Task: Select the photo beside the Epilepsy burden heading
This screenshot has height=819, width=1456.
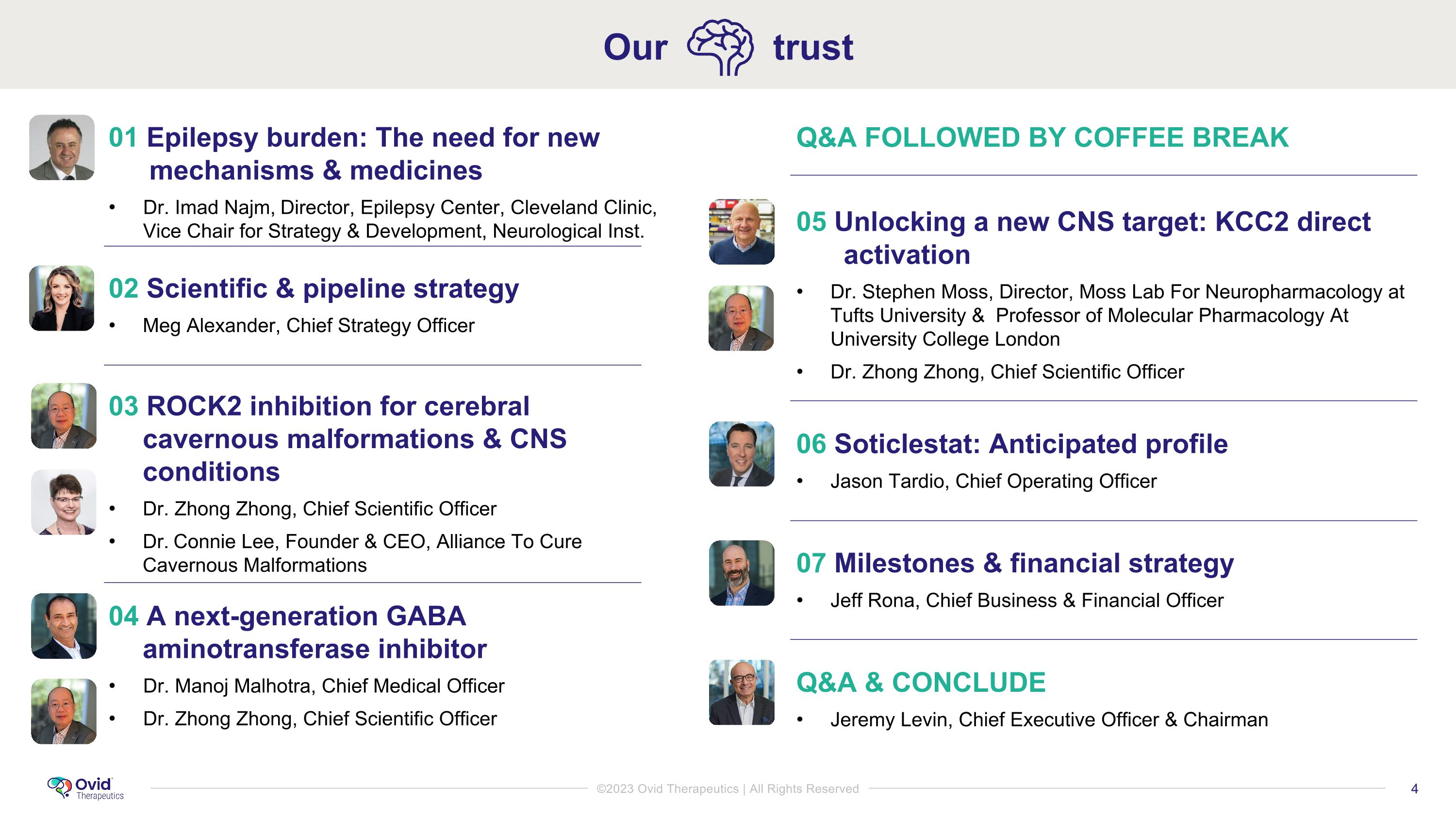Action: 62,148
